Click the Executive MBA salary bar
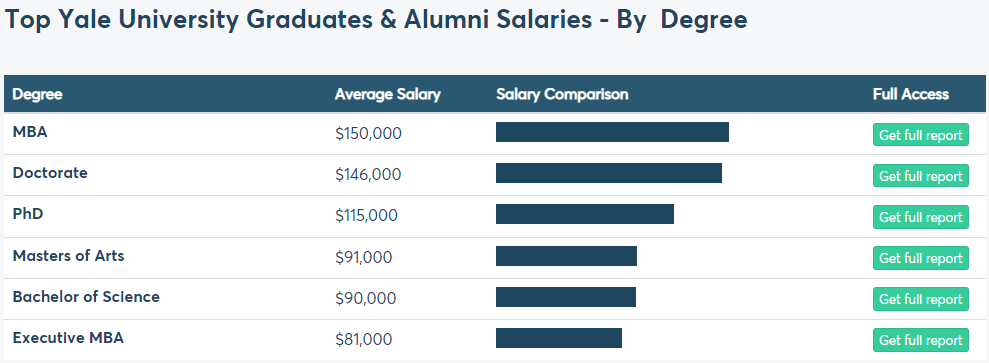Screen dimensions: 989x363 pos(559,338)
